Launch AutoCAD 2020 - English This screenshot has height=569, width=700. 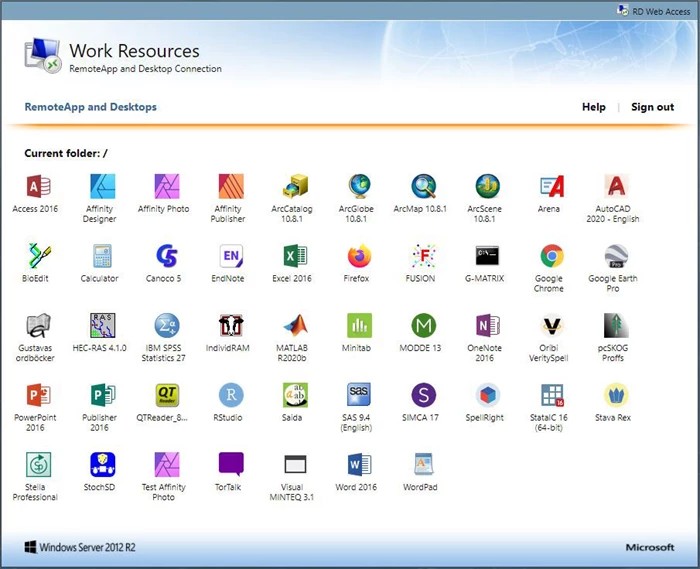point(616,186)
